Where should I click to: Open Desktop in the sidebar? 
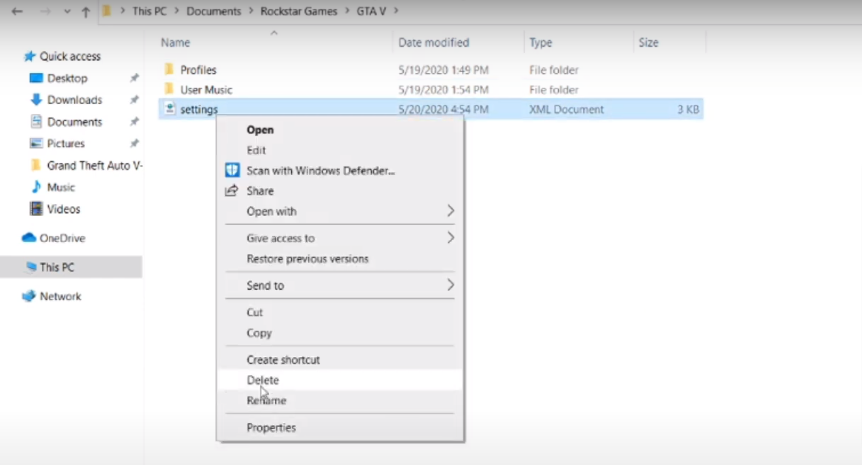(67, 78)
